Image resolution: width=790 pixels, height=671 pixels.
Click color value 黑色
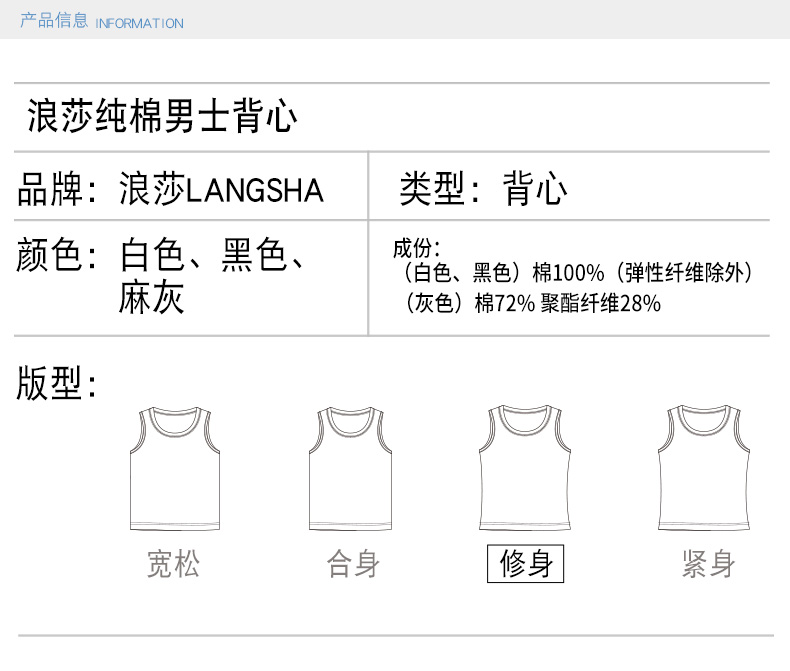pos(254,255)
